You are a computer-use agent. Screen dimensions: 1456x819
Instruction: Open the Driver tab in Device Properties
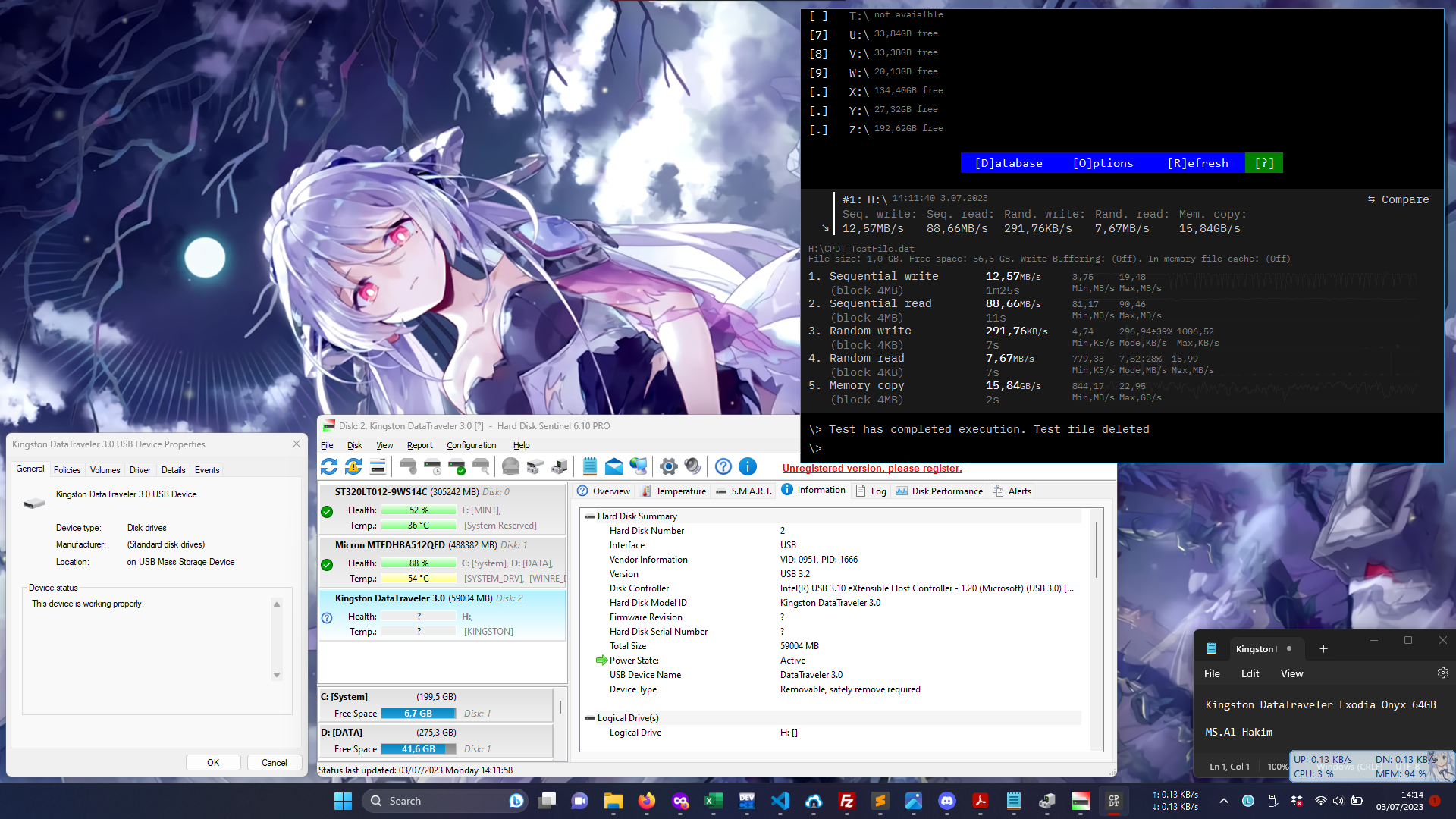tap(140, 470)
